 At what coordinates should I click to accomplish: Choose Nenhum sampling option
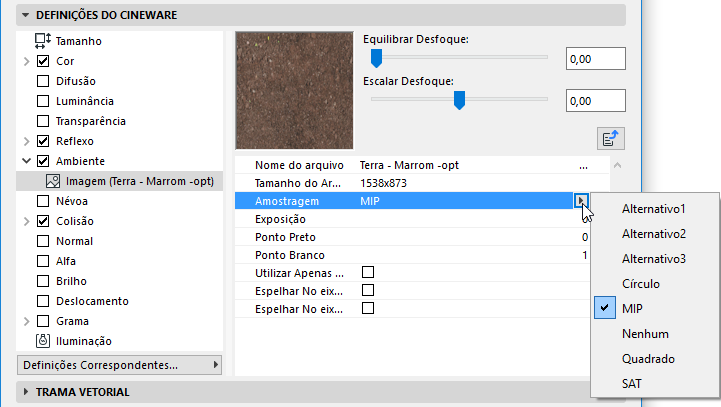pos(655,334)
